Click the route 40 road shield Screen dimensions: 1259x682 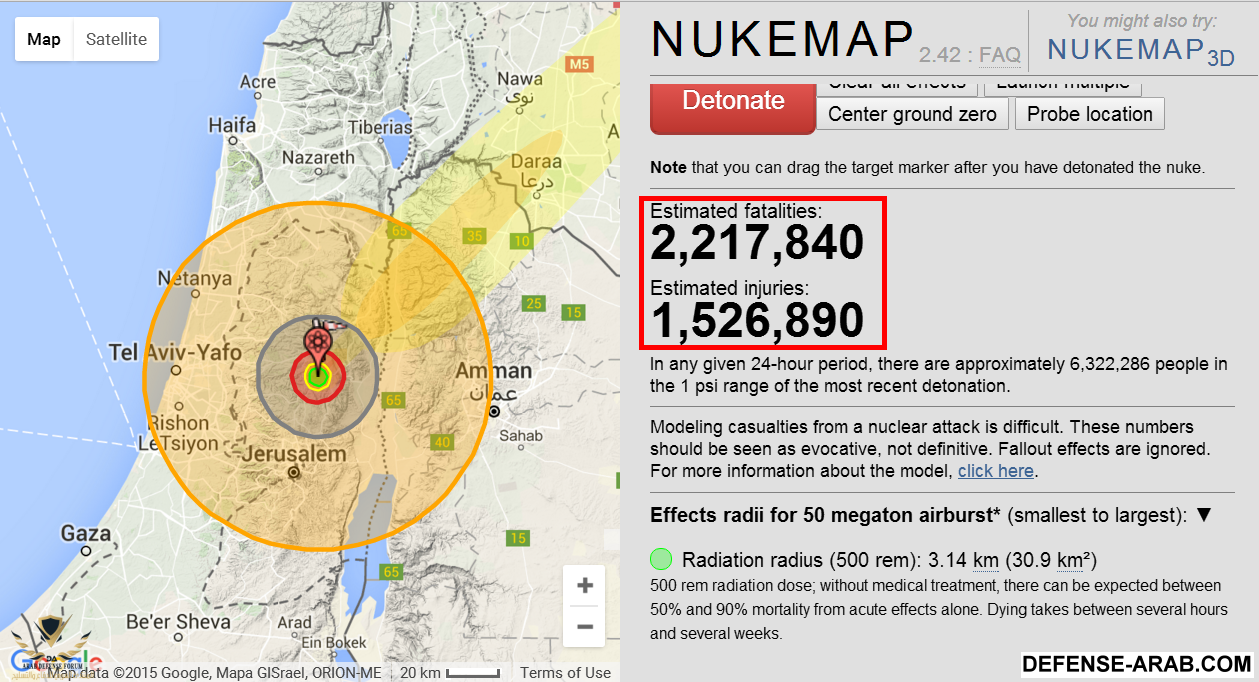(442, 442)
